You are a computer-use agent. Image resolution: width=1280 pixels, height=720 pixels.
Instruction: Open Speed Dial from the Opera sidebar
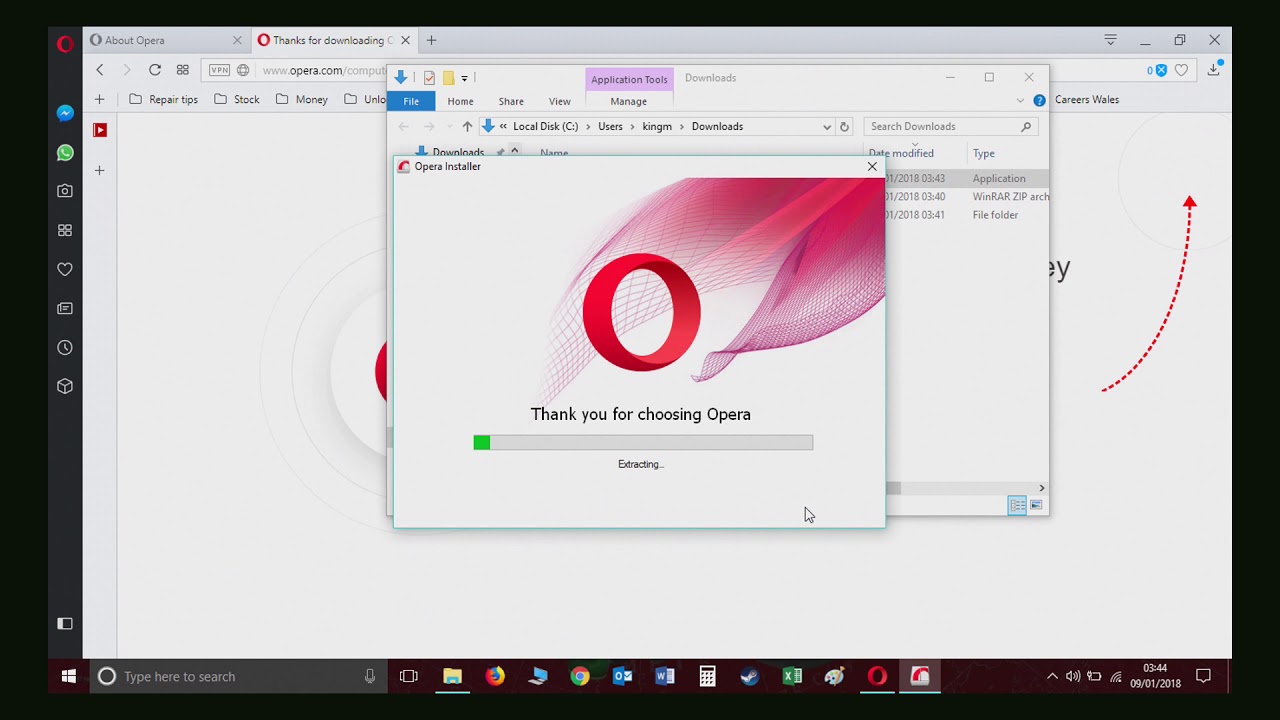(65, 230)
